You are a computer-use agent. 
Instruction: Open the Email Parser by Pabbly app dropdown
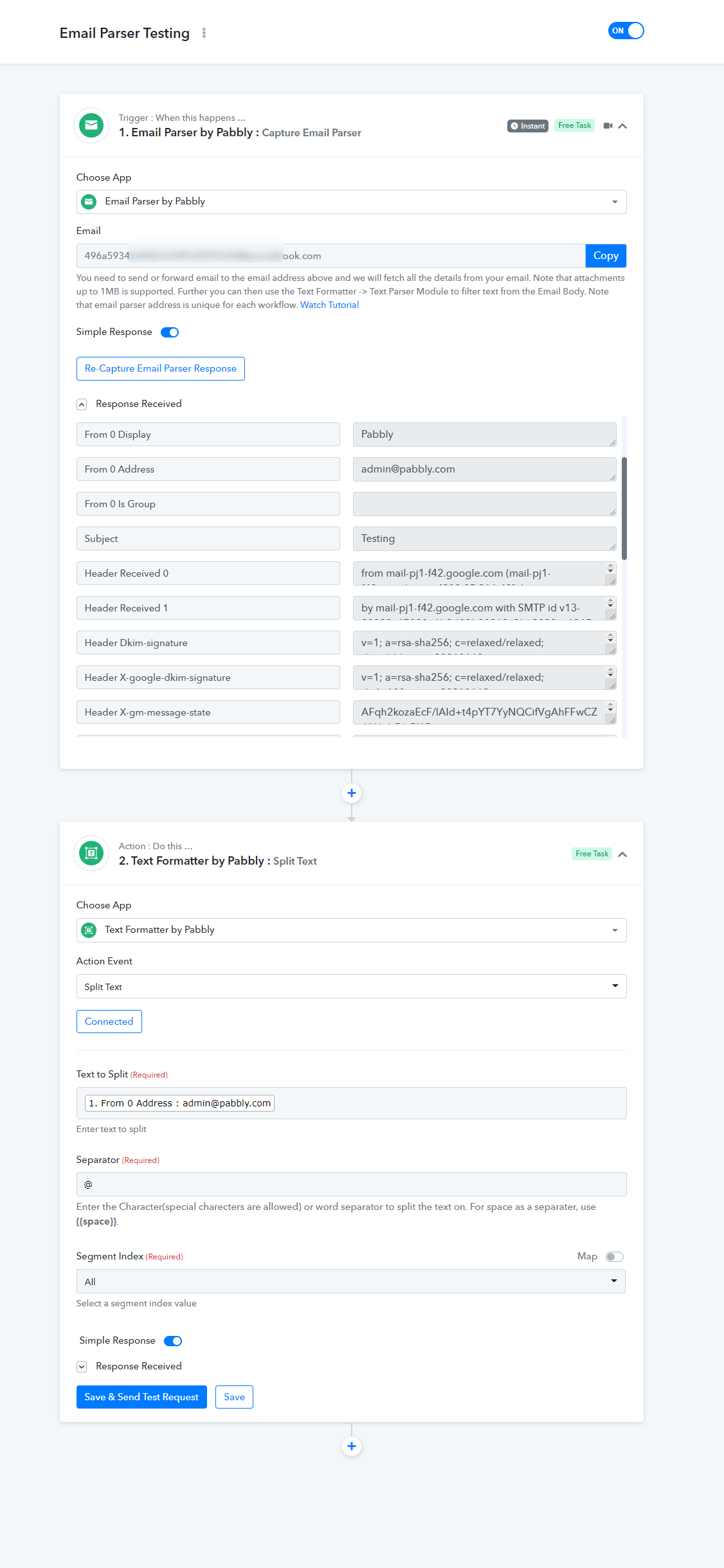351,202
